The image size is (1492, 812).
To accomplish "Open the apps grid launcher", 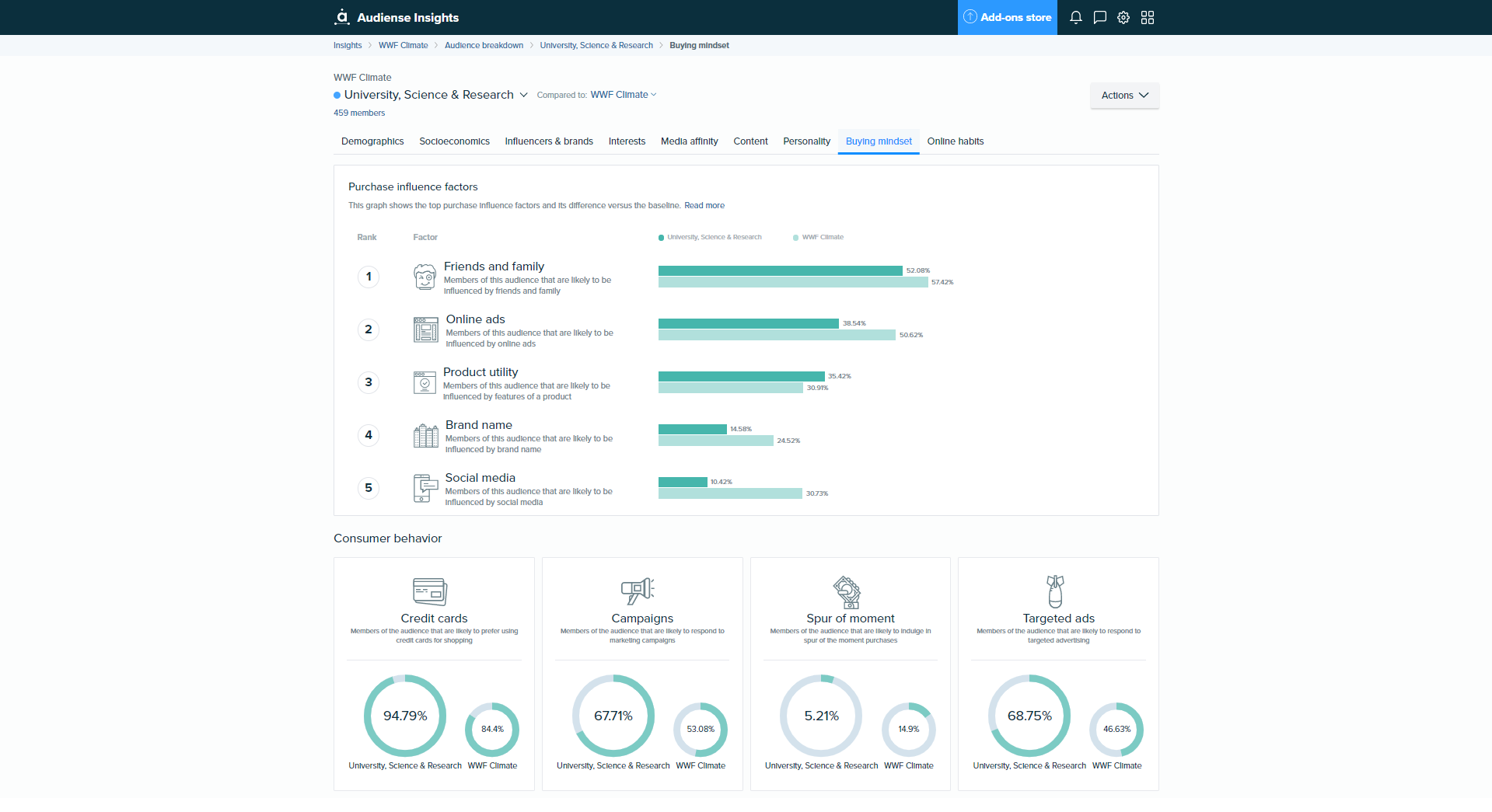I will pos(1147,17).
